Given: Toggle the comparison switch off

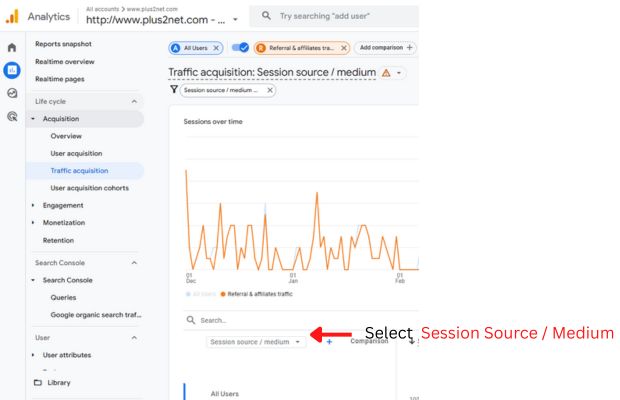Looking at the screenshot, I should [240, 48].
